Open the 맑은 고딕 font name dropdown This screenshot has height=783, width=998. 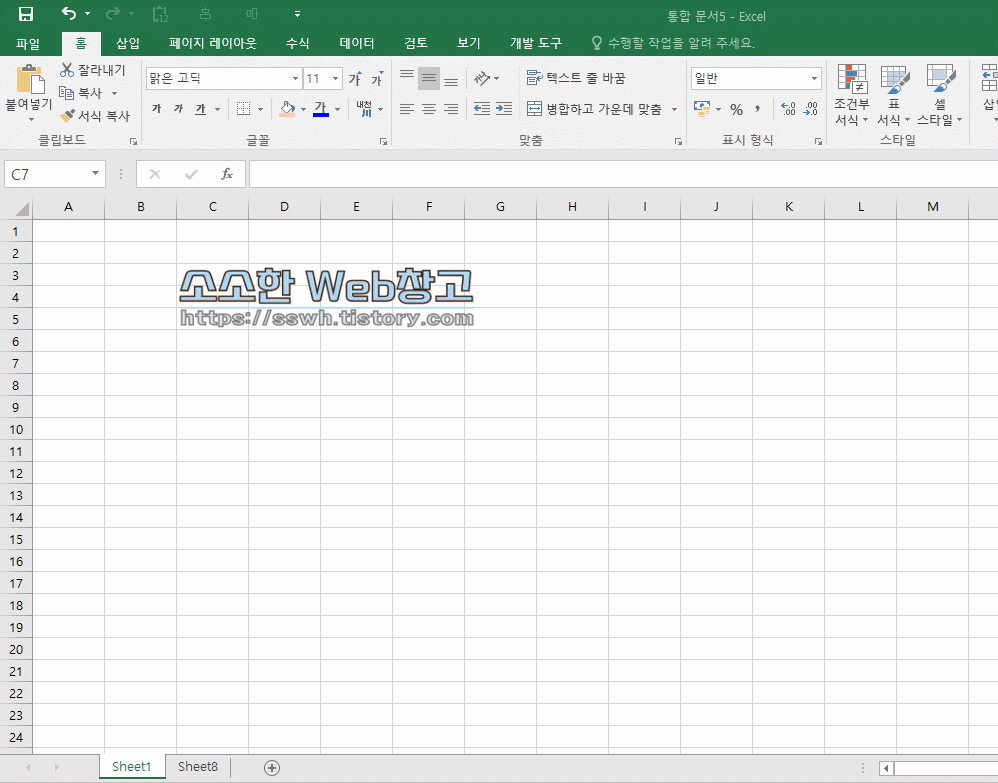coord(295,78)
